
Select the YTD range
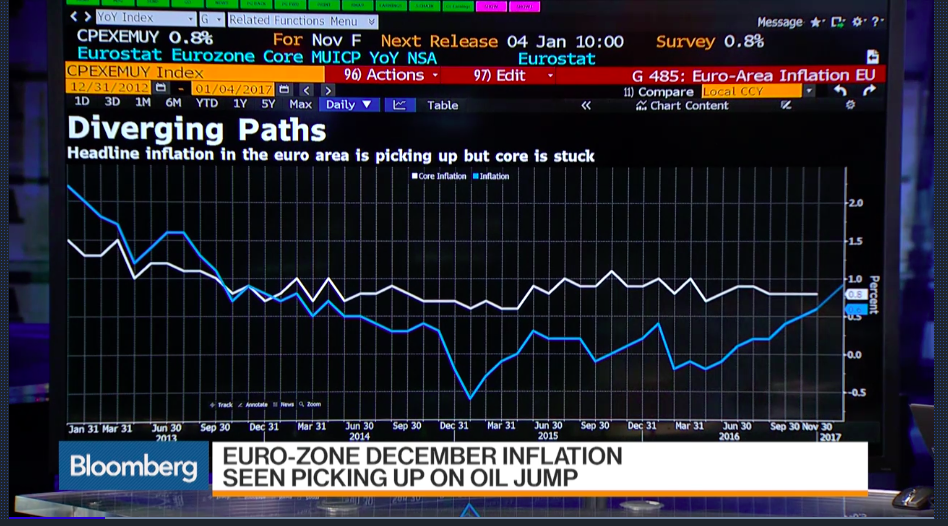coord(207,103)
